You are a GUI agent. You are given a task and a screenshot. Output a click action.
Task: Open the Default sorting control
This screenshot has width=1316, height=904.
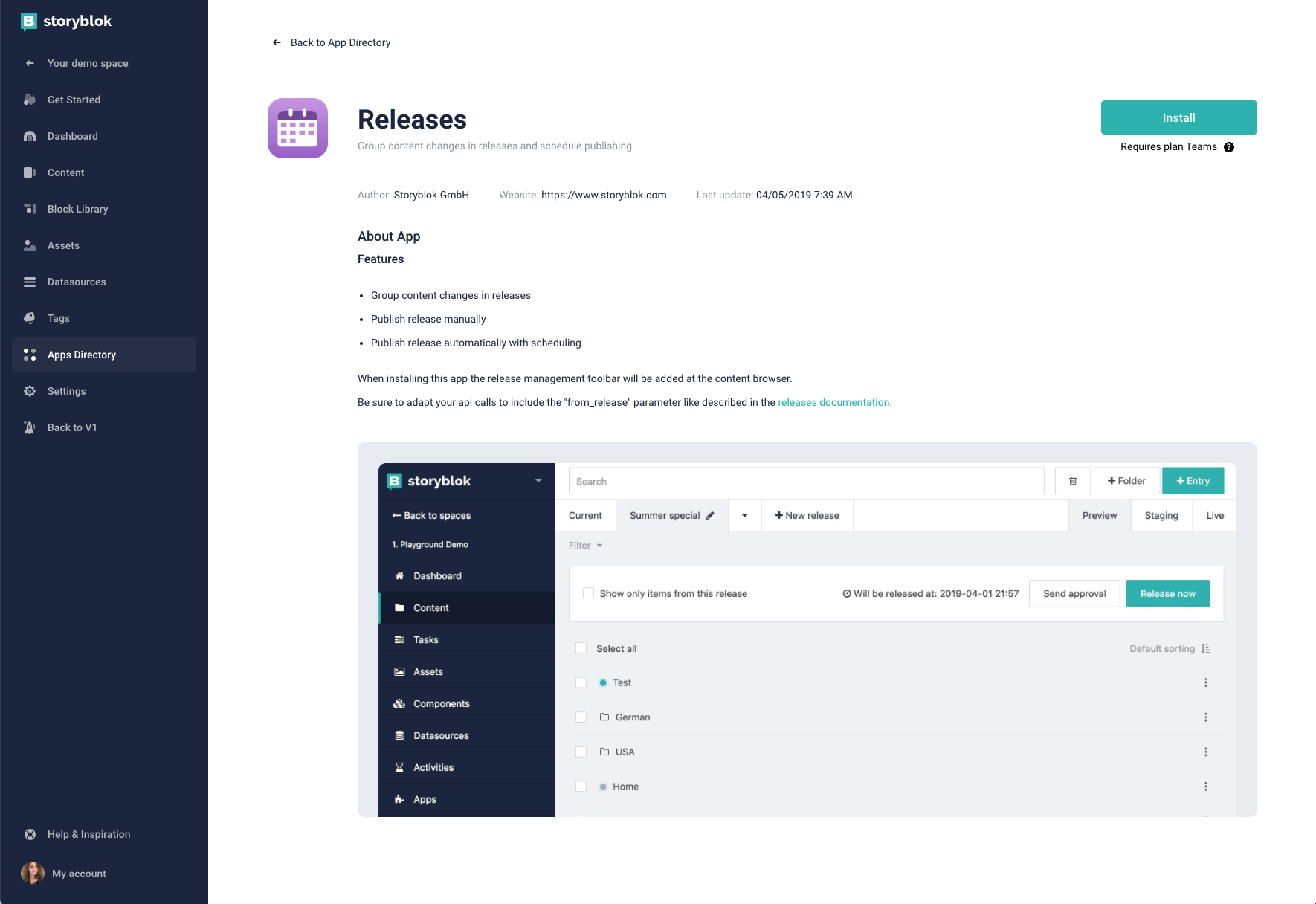click(x=1170, y=648)
